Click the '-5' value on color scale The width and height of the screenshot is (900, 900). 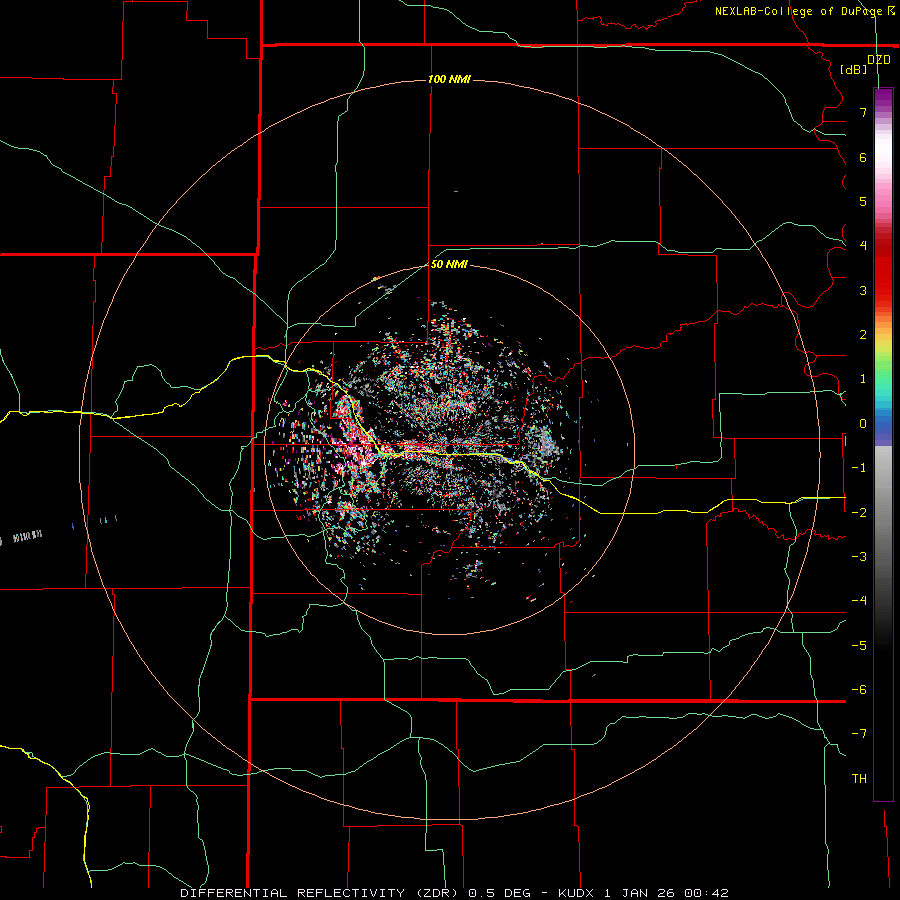click(x=859, y=645)
